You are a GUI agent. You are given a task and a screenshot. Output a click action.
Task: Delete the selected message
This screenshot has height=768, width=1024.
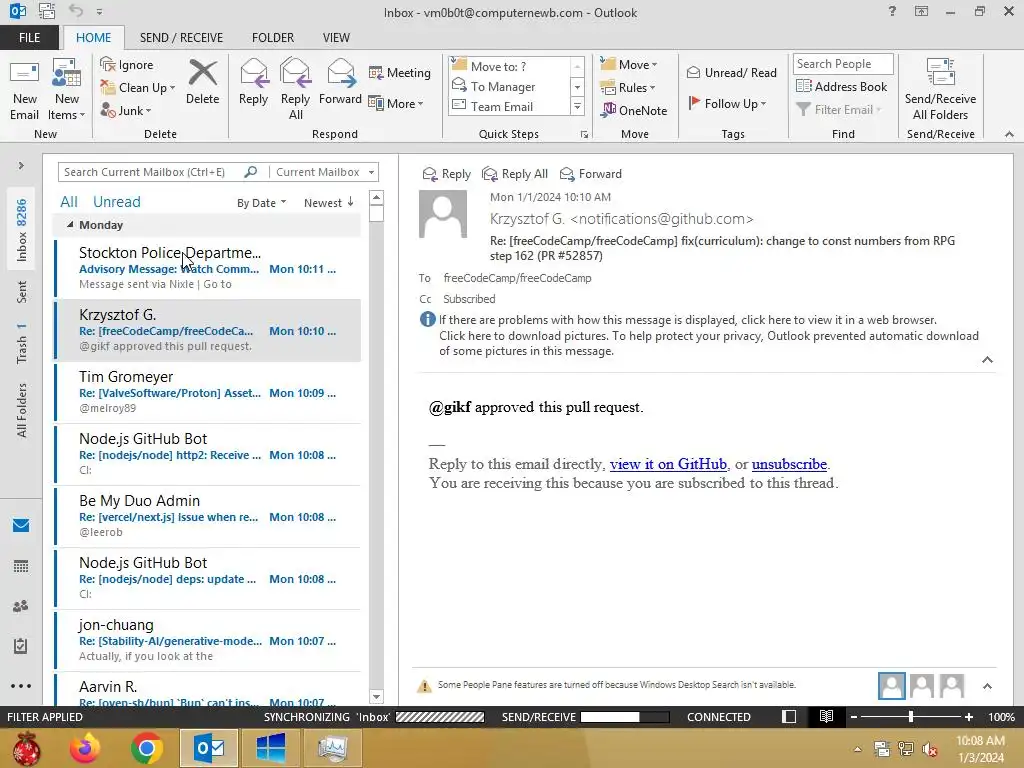click(202, 82)
